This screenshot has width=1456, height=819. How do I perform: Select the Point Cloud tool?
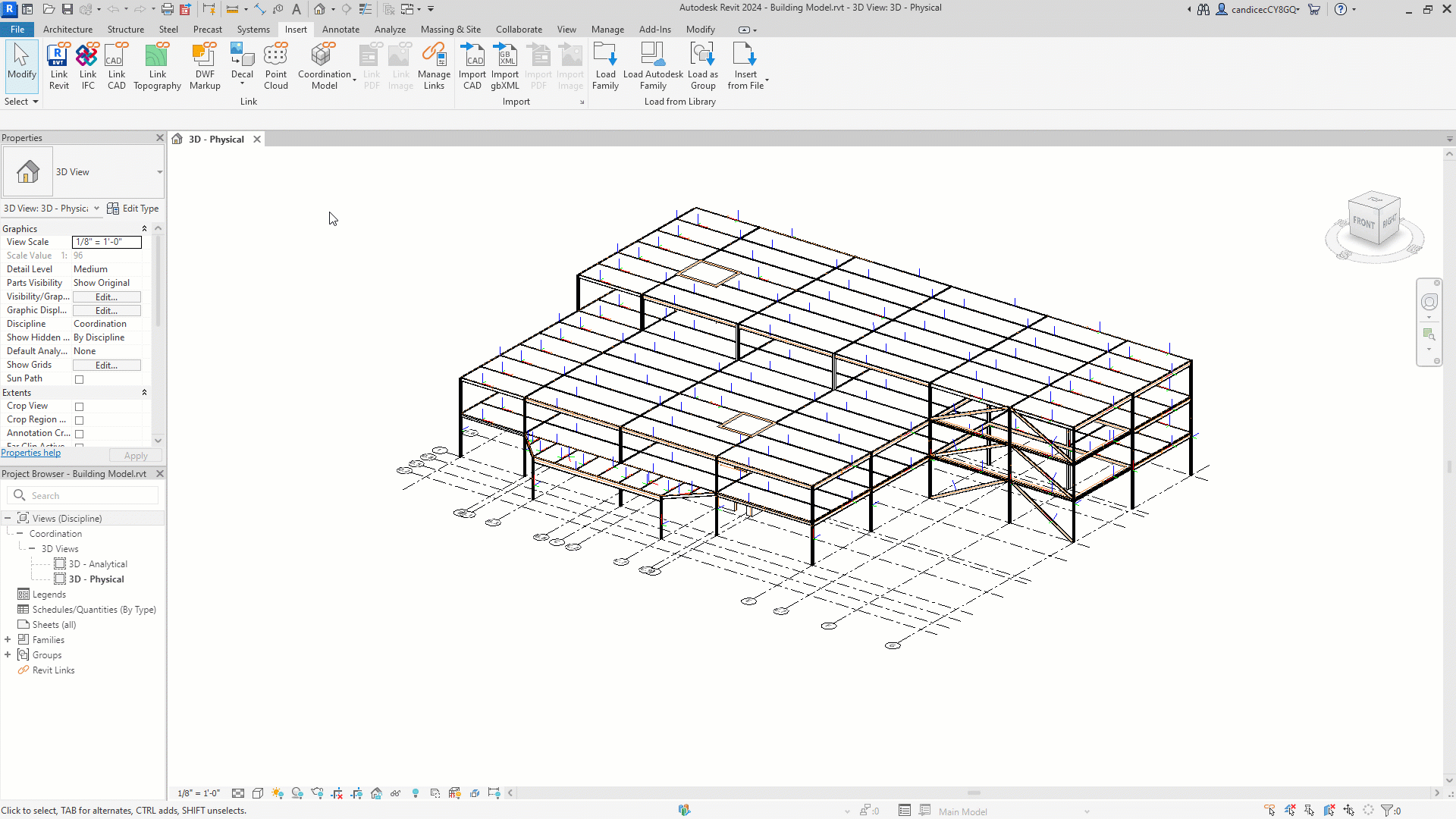click(x=275, y=65)
